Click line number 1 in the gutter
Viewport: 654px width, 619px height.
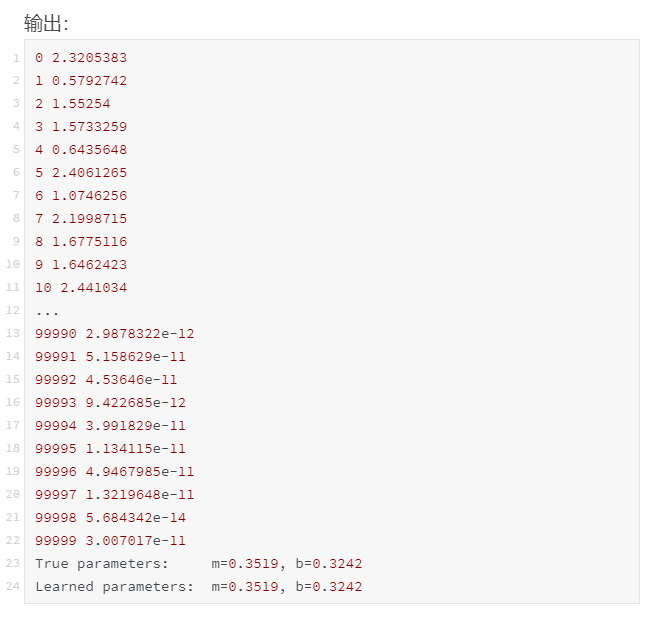point(16,58)
